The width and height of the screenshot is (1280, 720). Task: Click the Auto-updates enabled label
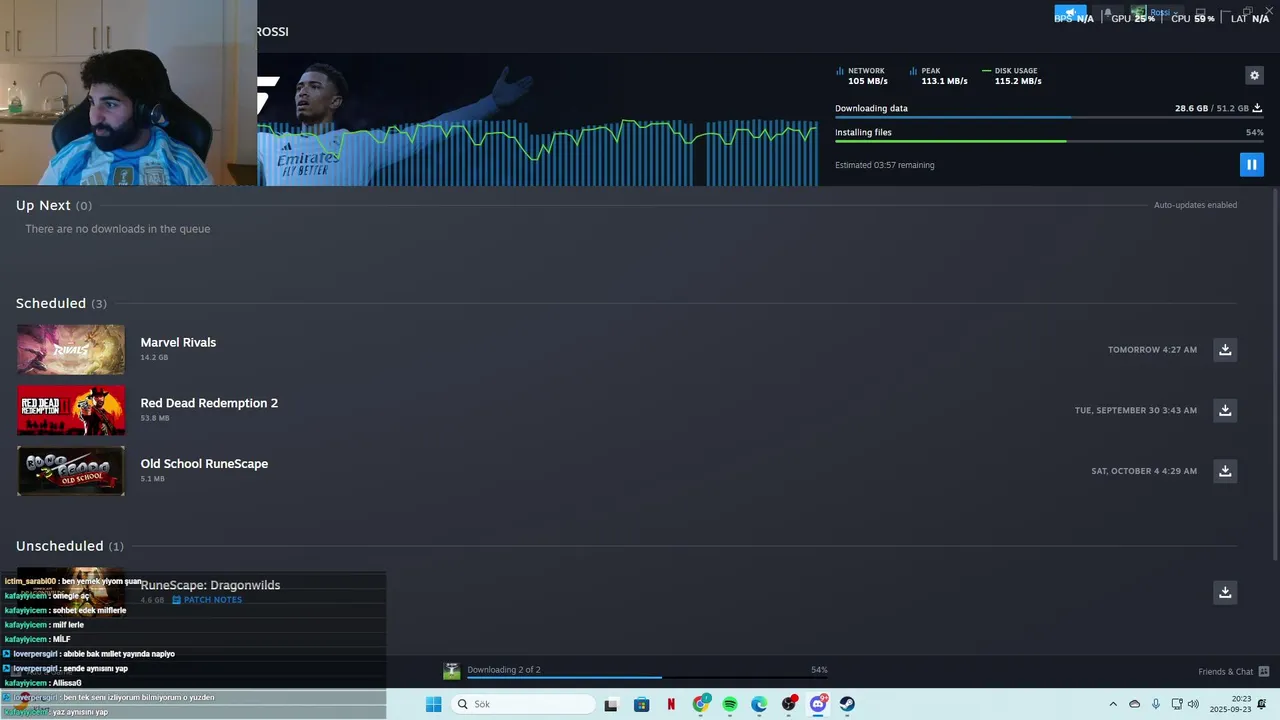click(x=1195, y=205)
